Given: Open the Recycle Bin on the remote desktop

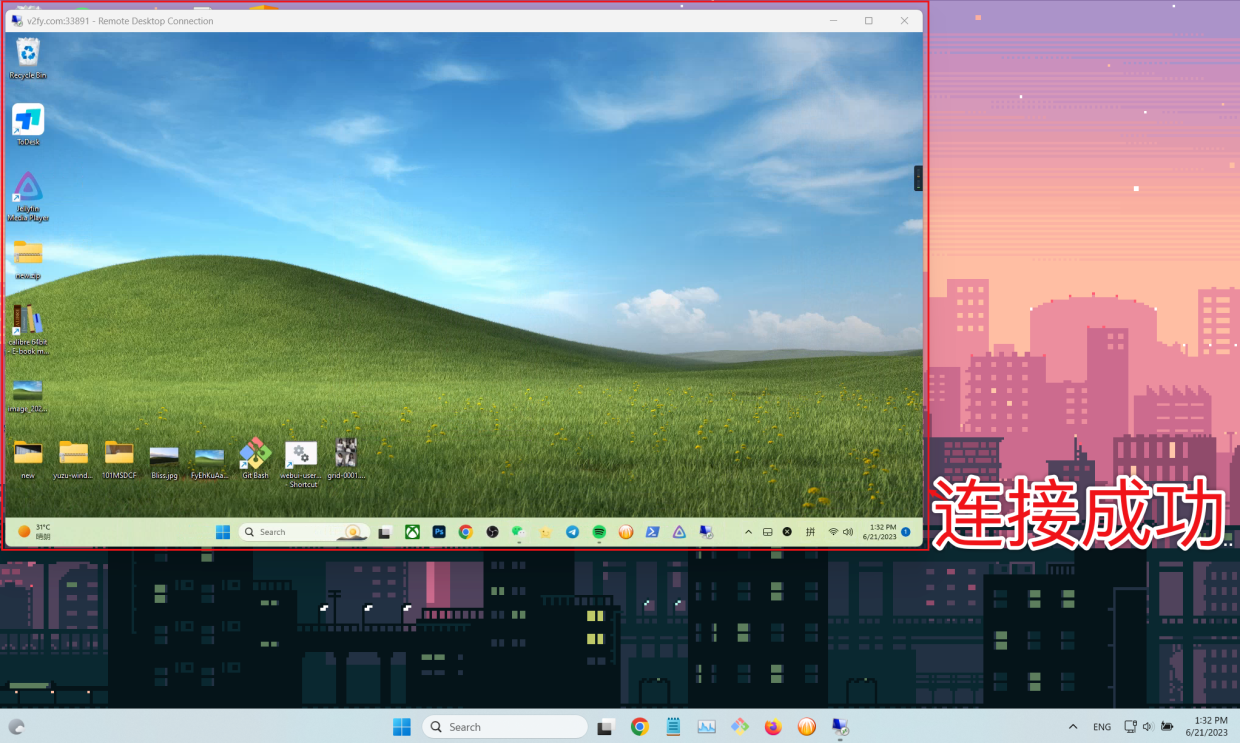Looking at the screenshot, I should (27, 52).
